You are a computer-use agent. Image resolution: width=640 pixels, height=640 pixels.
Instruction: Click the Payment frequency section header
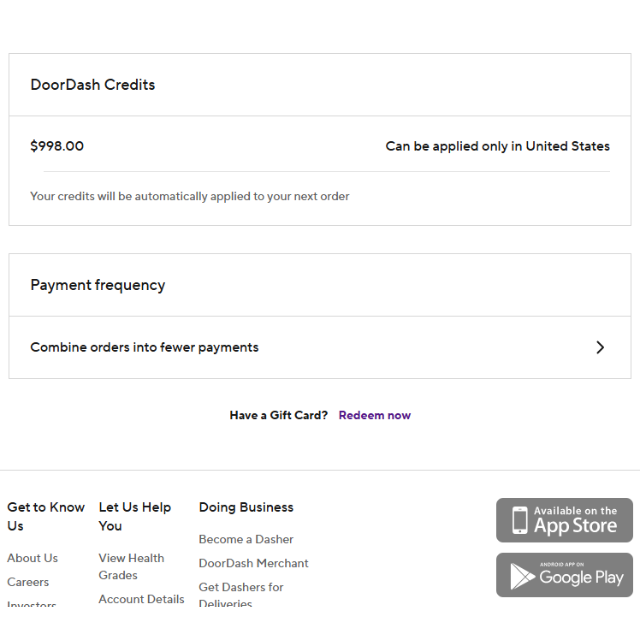pos(98,285)
